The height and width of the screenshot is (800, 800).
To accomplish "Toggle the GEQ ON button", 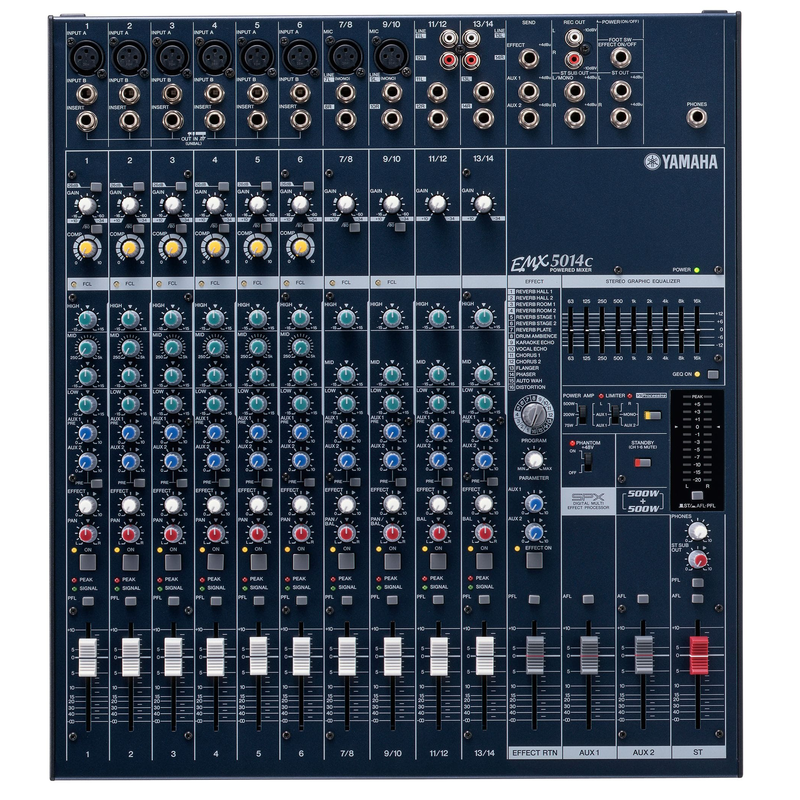I will pos(713,374).
